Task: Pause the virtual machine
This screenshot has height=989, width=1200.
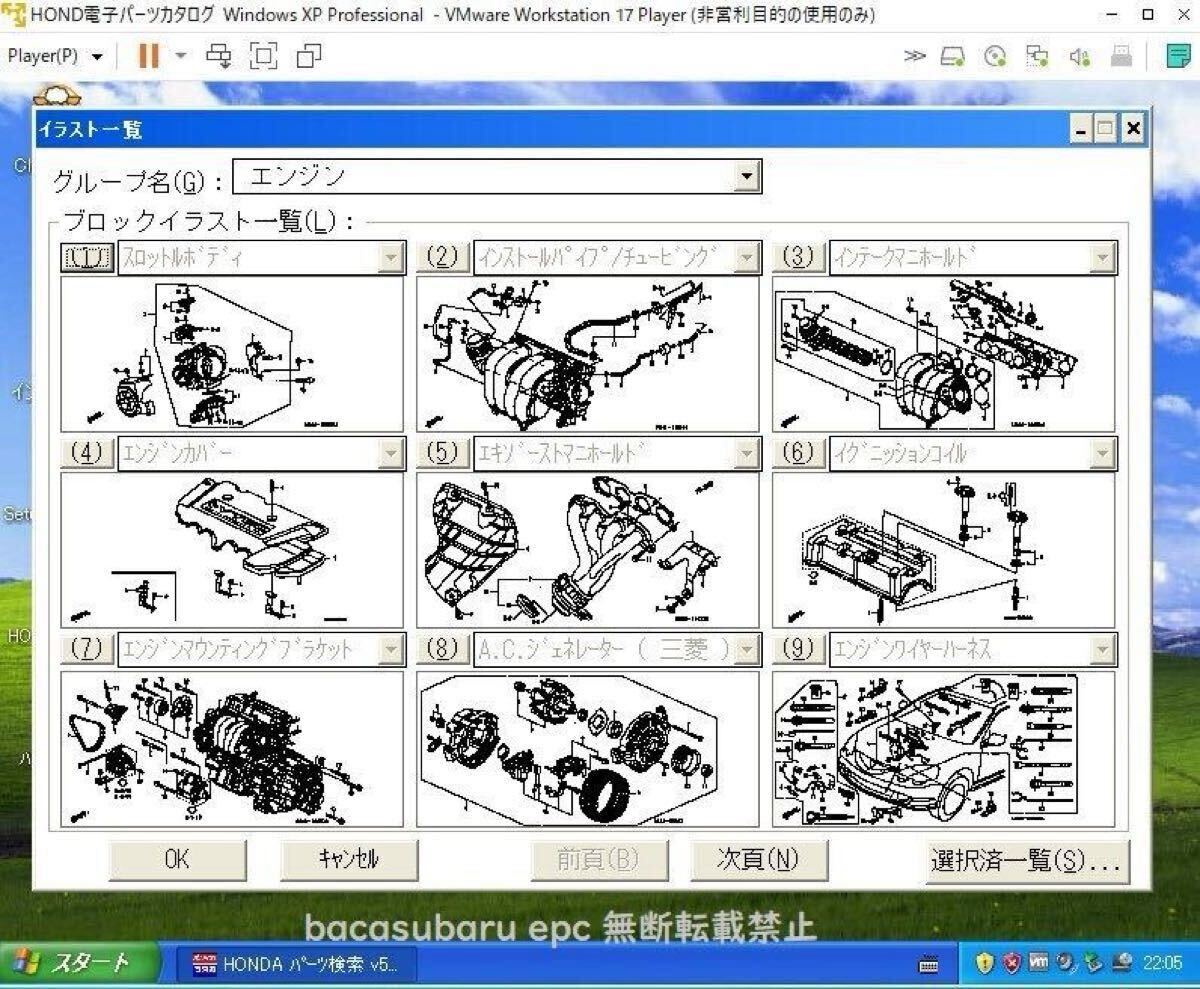Action: click(149, 56)
